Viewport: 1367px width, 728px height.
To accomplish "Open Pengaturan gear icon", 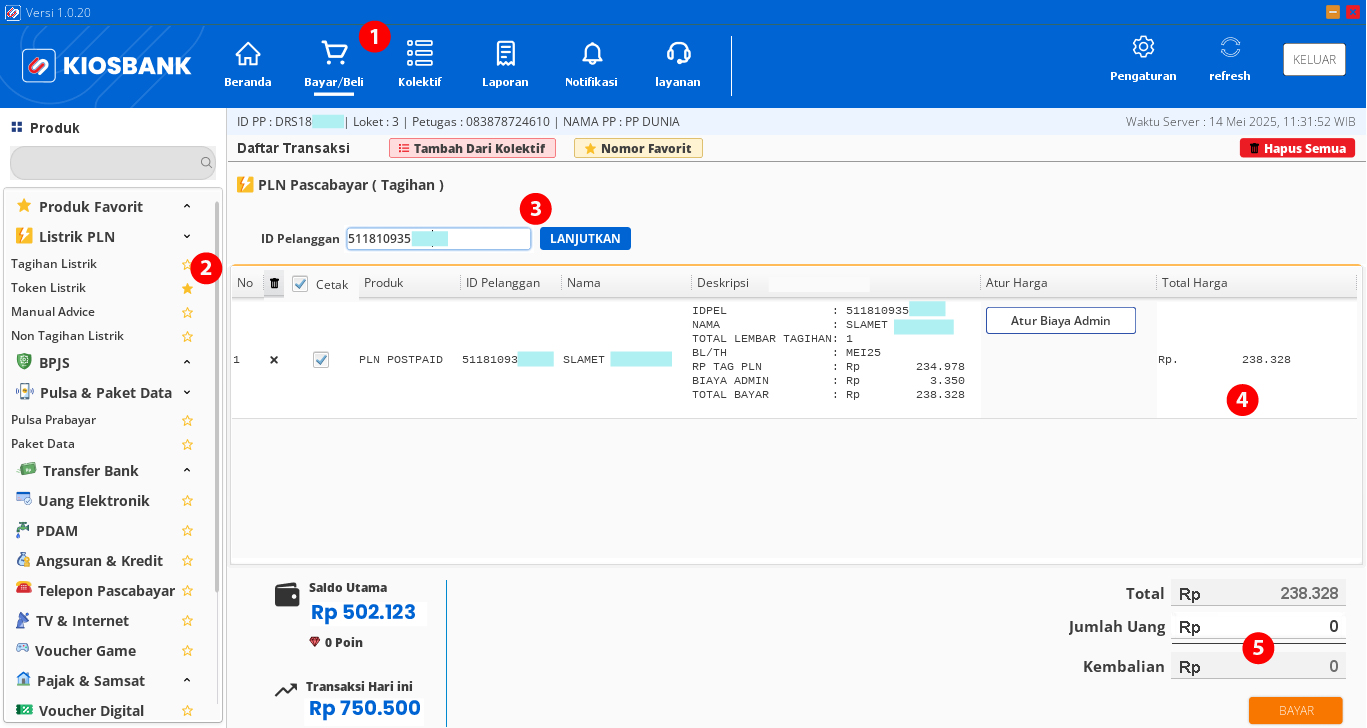I will (1143, 47).
